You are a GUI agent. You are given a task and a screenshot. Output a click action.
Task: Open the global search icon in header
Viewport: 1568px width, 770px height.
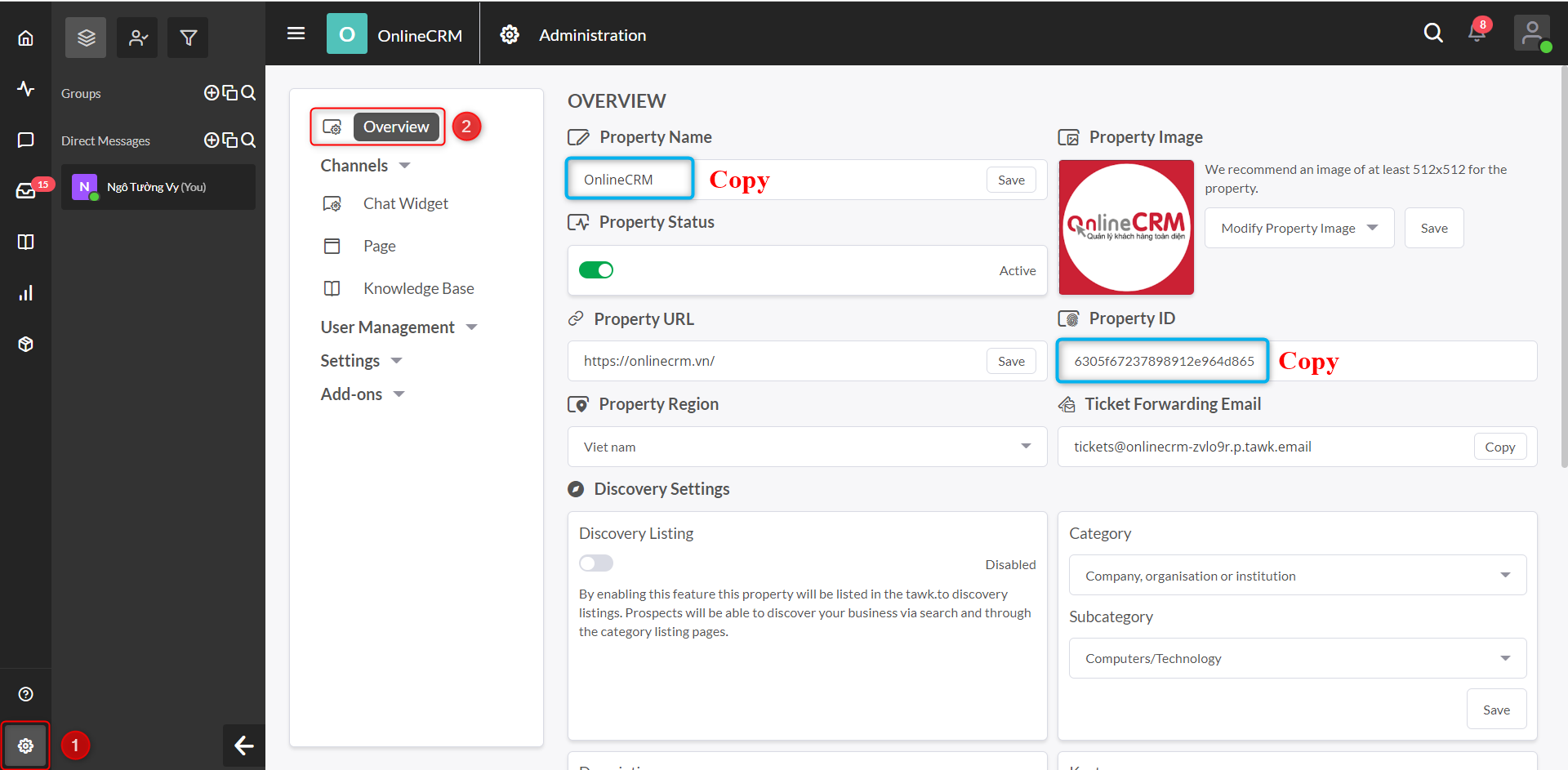[1433, 33]
